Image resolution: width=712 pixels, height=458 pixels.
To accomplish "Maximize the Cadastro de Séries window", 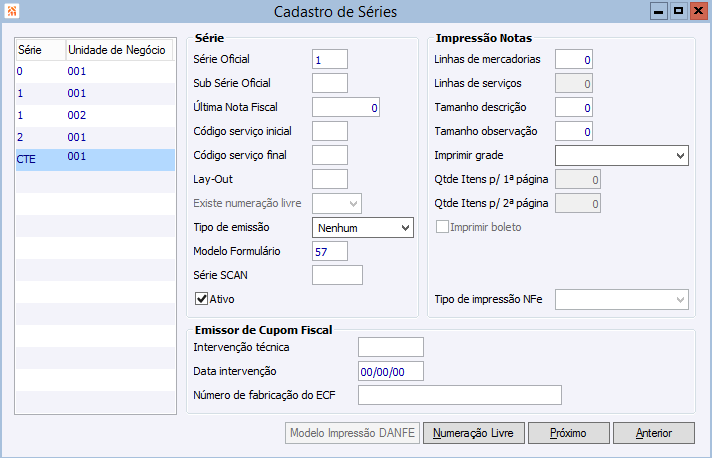I will 678,12.
